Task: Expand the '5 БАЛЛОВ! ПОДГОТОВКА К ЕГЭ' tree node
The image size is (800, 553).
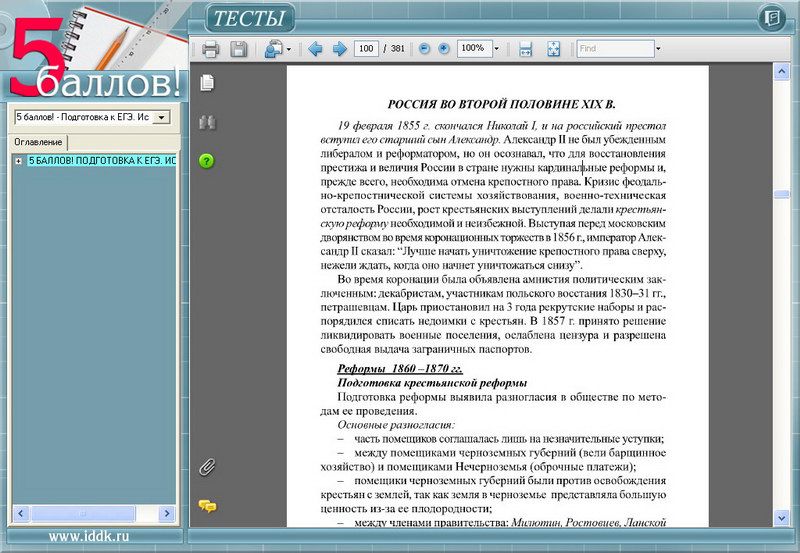Action: click(x=18, y=160)
